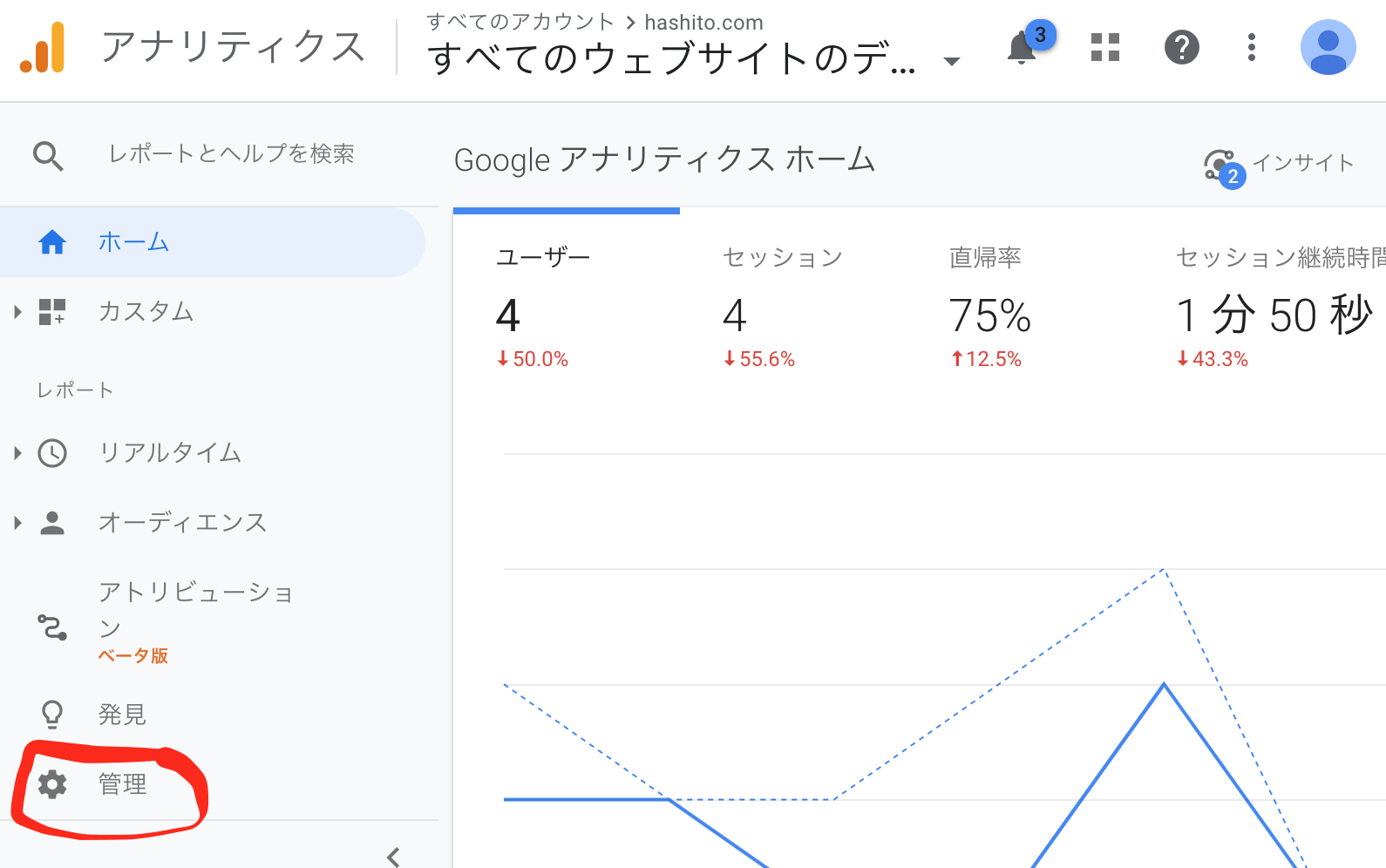Image resolution: width=1386 pixels, height=868 pixels.
Task: Click the search magnifier icon
Action: pos(48,156)
